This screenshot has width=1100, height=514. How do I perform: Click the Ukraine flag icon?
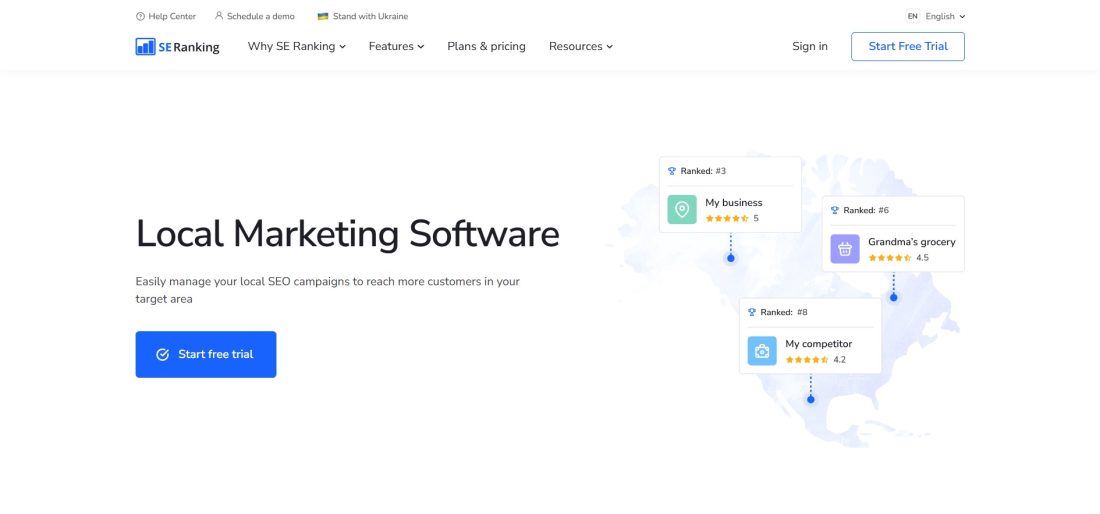pos(323,16)
